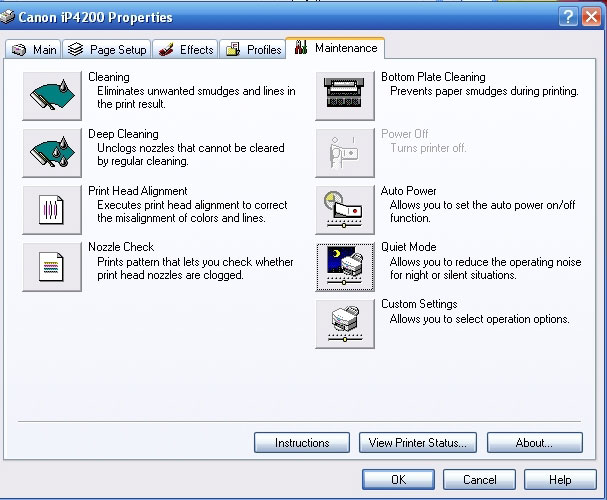Click the 'Custom Settings' label
Viewport: 607px width, 500px height.
(x=419, y=304)
